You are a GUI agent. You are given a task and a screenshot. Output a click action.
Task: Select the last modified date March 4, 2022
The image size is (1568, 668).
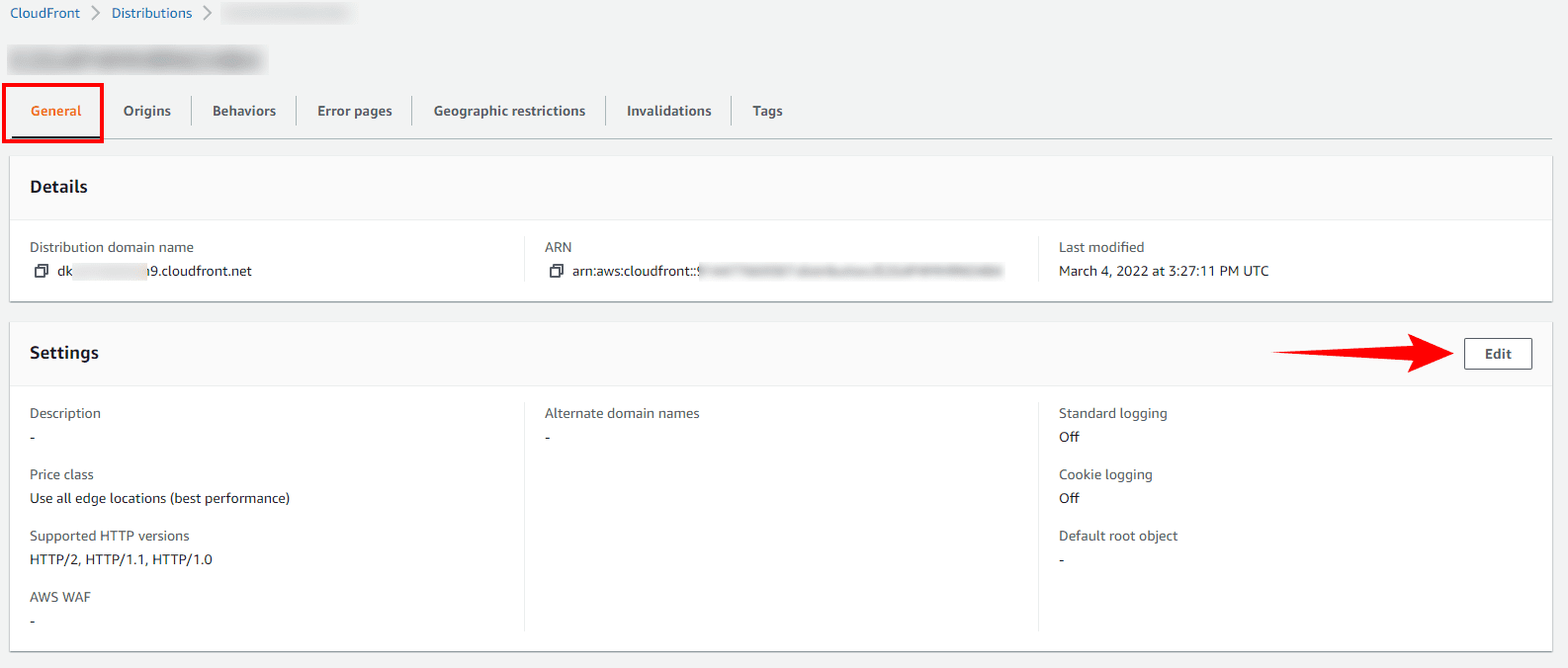1164,271
